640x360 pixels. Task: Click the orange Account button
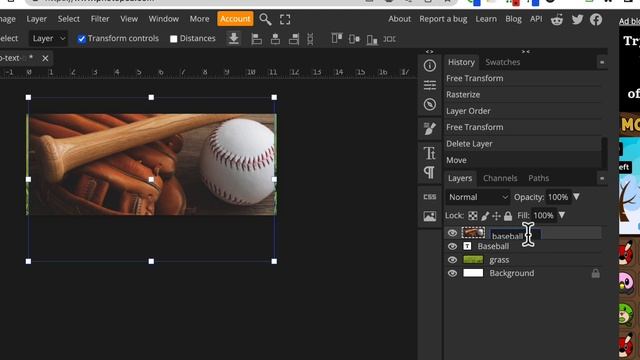[x=235, y=19]
